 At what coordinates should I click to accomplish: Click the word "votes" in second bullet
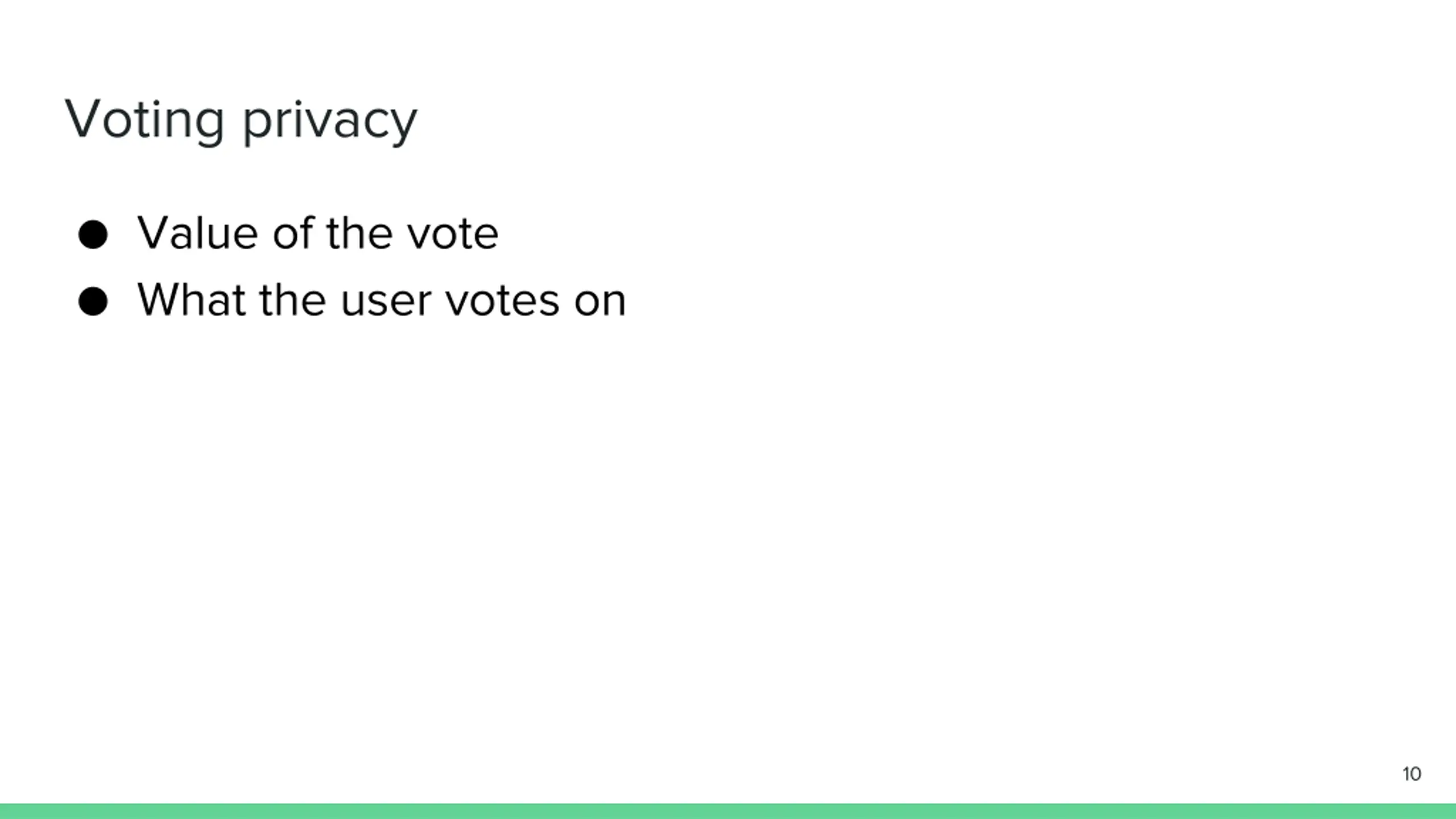click(502, 301)
